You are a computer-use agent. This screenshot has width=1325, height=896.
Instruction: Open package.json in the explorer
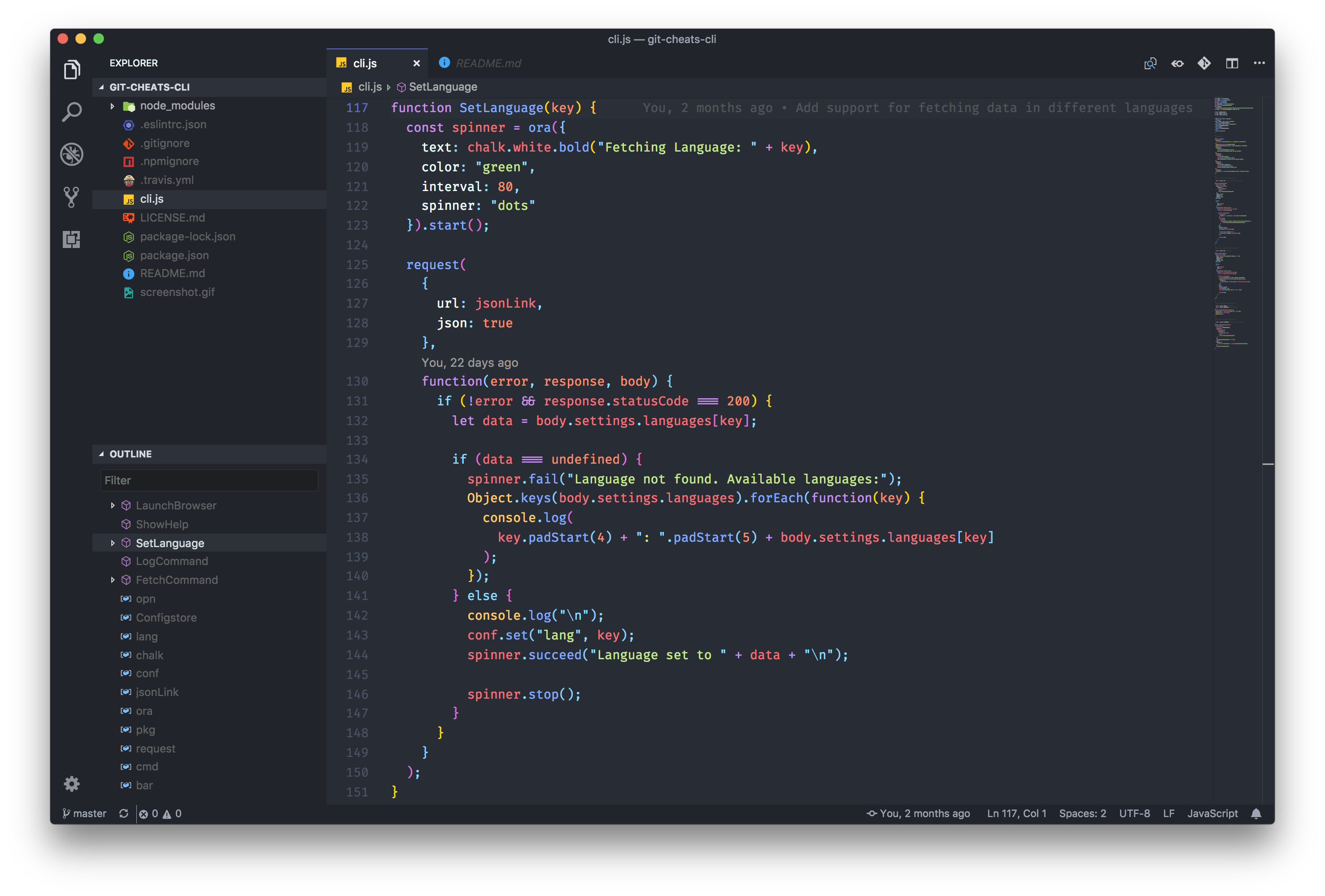click(174, 255)
